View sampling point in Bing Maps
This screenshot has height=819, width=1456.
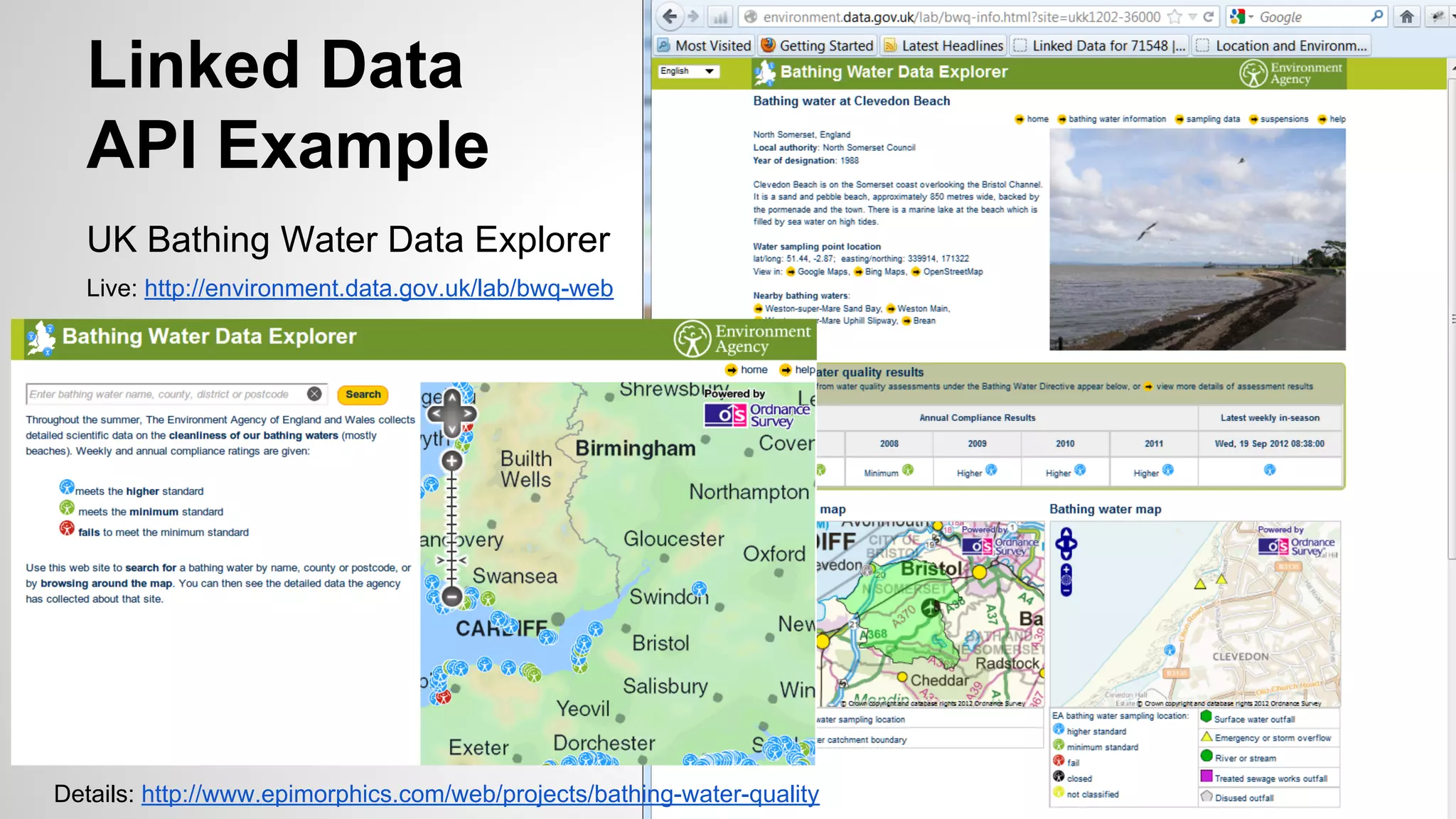[x=880, y=272]
